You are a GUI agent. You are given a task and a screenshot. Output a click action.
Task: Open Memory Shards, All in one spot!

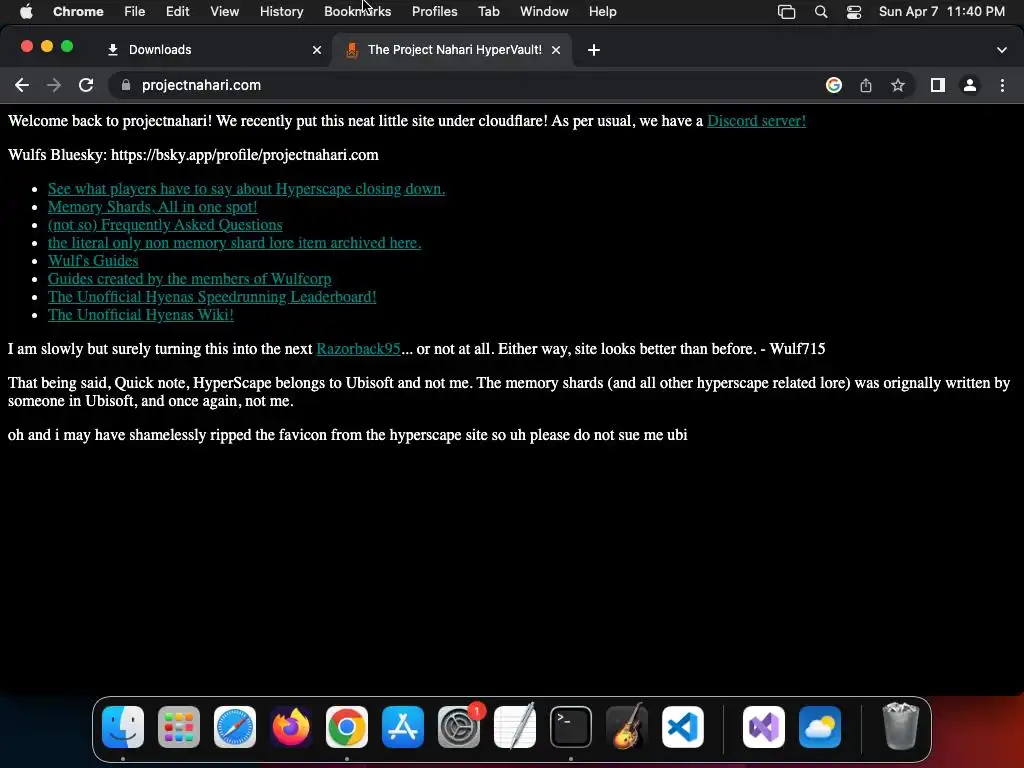[152, 207]
